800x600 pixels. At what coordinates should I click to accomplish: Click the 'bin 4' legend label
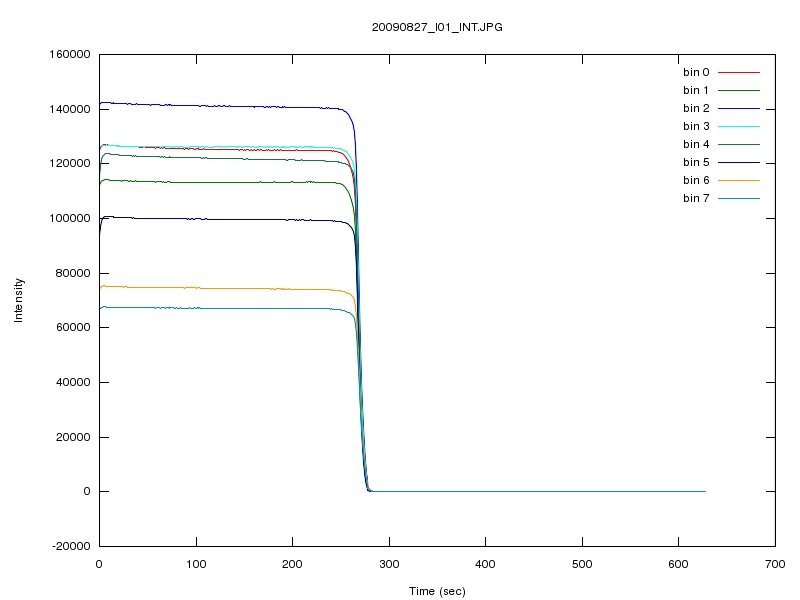coord(696,144)
